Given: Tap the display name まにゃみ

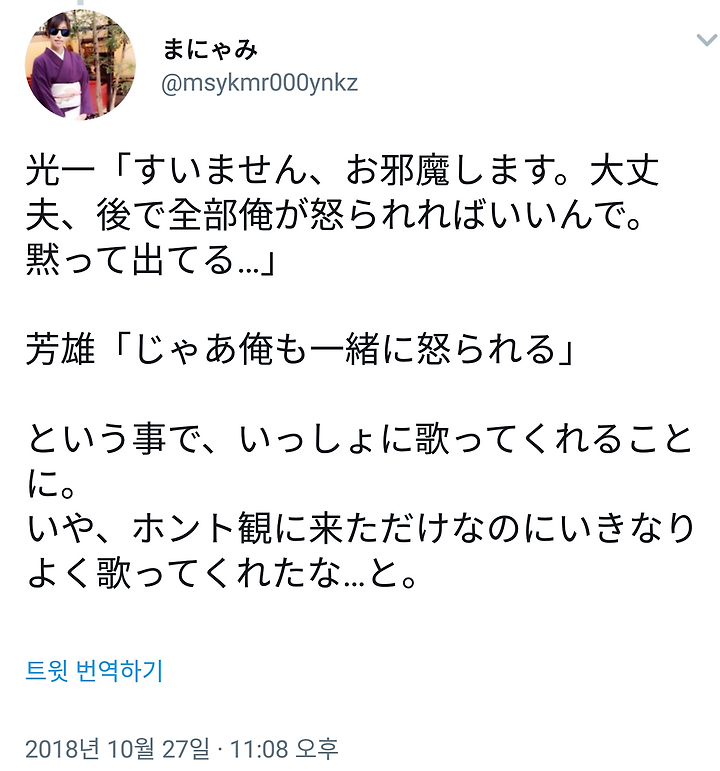Looking at the screenshot, I should (210, 50).
